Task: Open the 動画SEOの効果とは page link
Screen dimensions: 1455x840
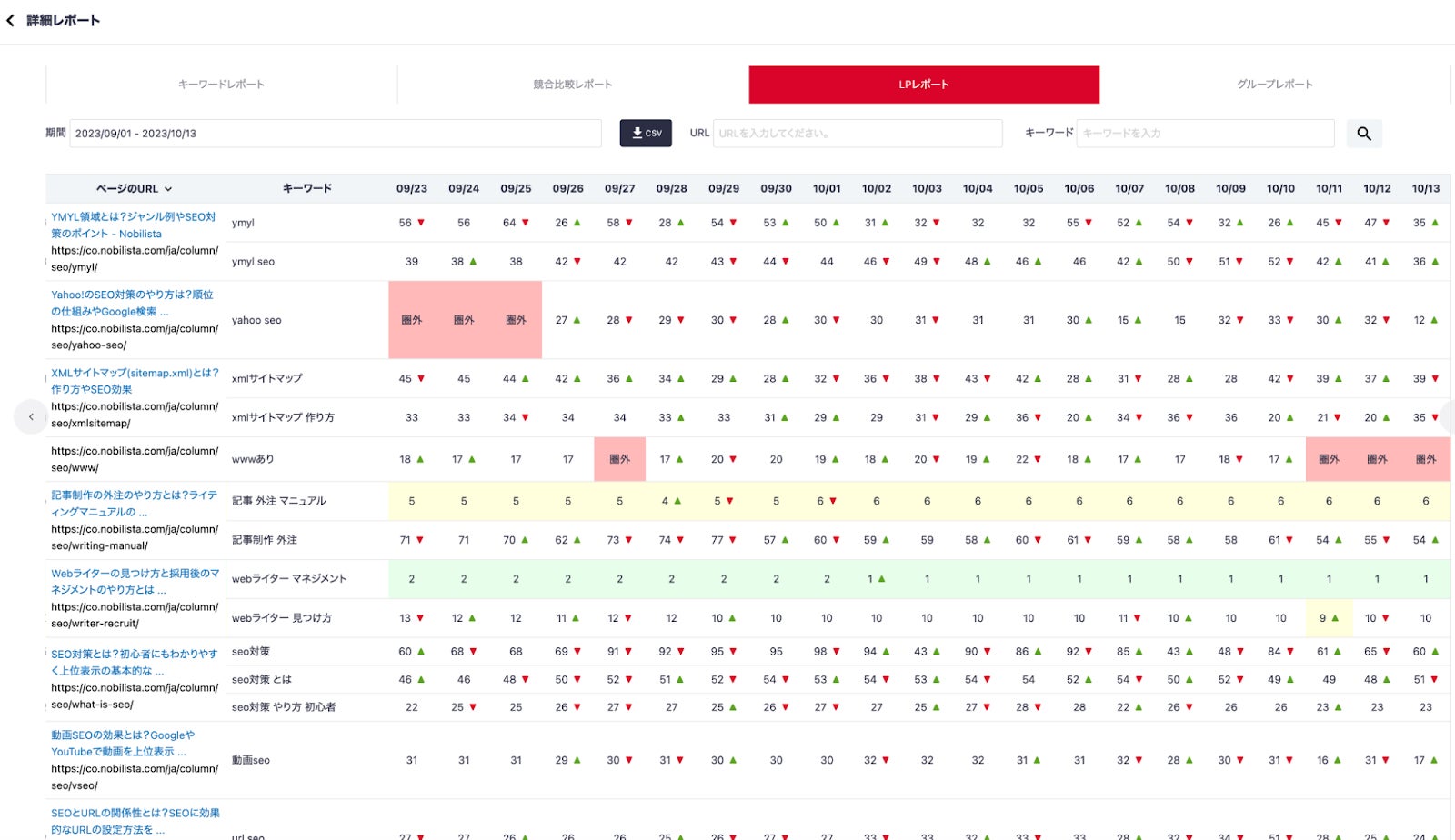Action: (x=123, y=744)
